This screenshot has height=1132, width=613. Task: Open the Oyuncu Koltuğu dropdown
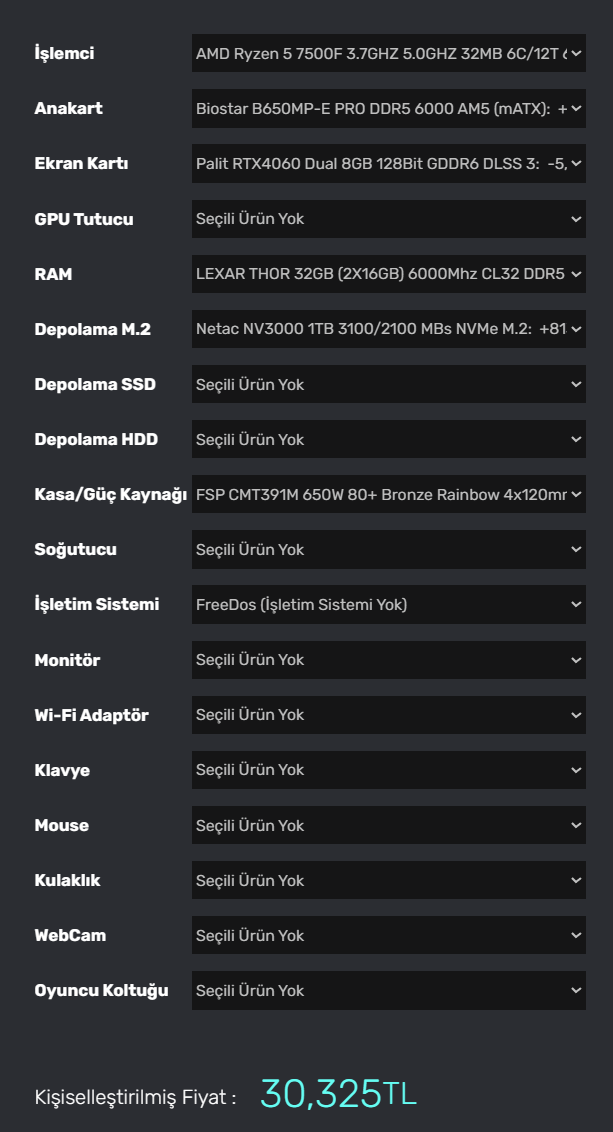(388, 991)
